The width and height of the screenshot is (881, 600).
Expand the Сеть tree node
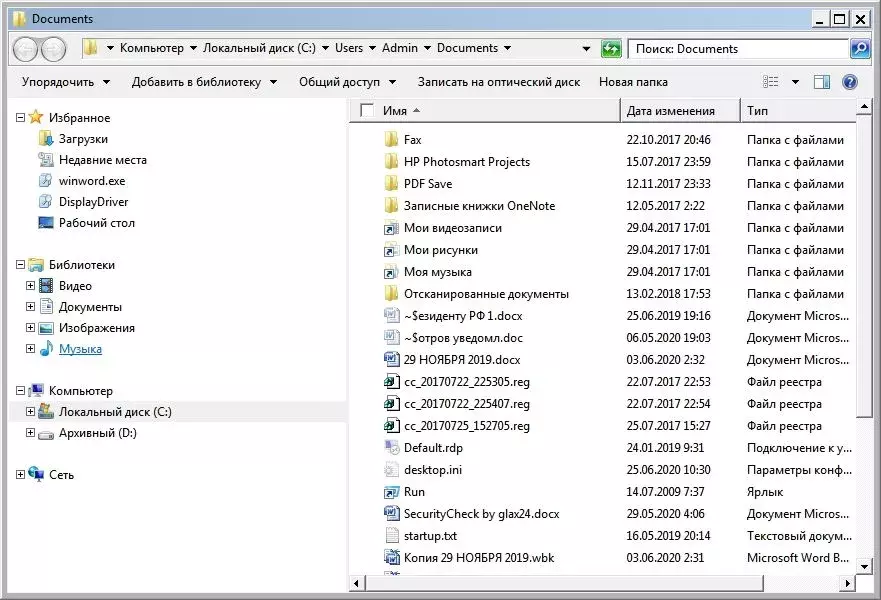[x=20, y=475]
